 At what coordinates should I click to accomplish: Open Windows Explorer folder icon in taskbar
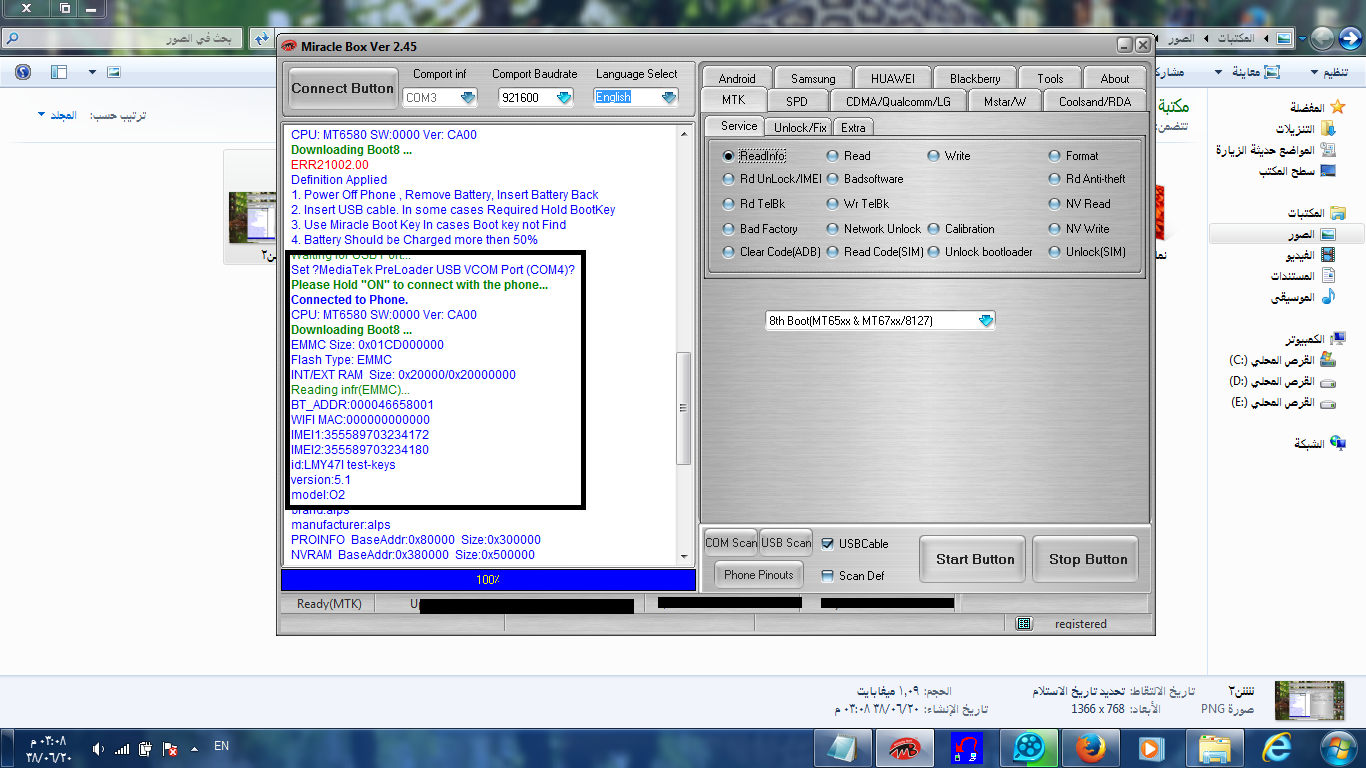[x=1214, y=747]
